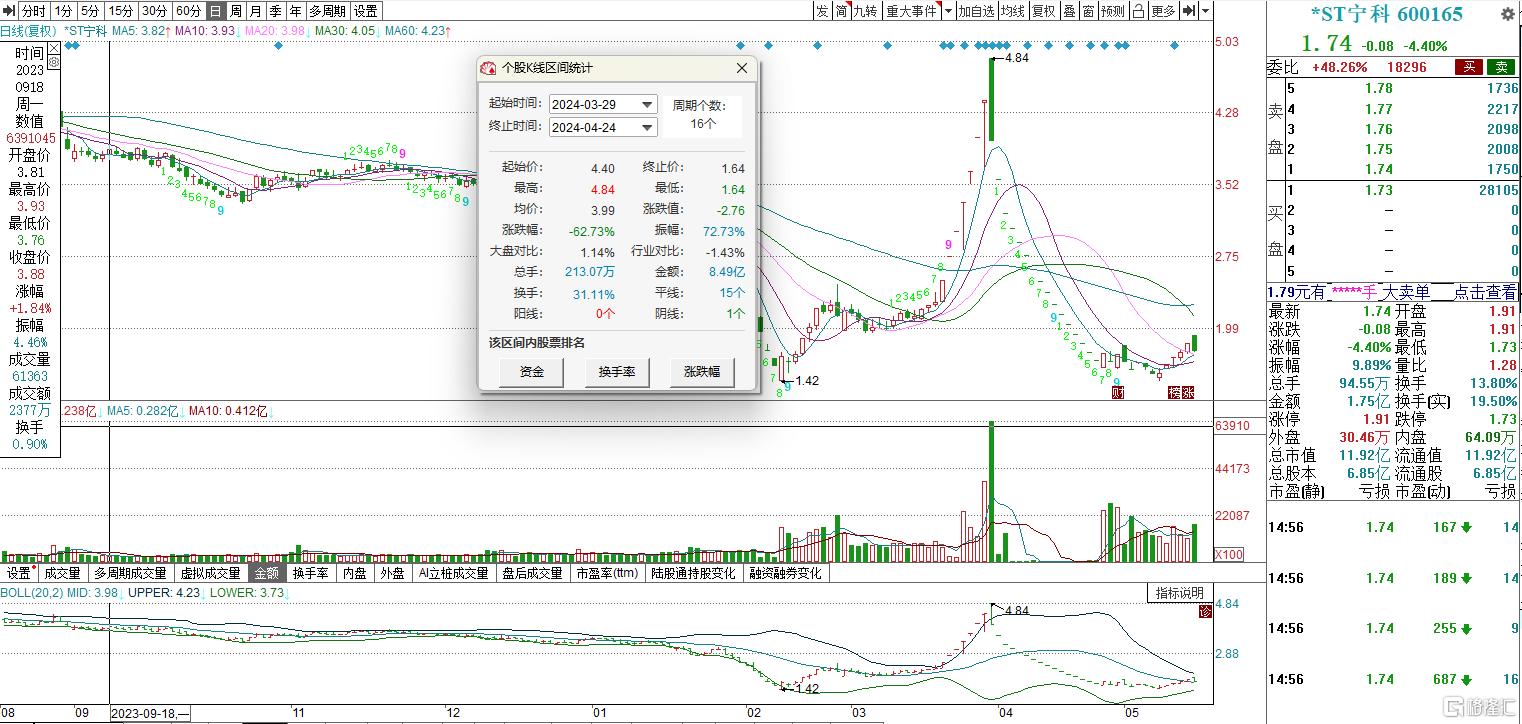Select the 市盈率(ttm) indicator tab

coord(609,573)
